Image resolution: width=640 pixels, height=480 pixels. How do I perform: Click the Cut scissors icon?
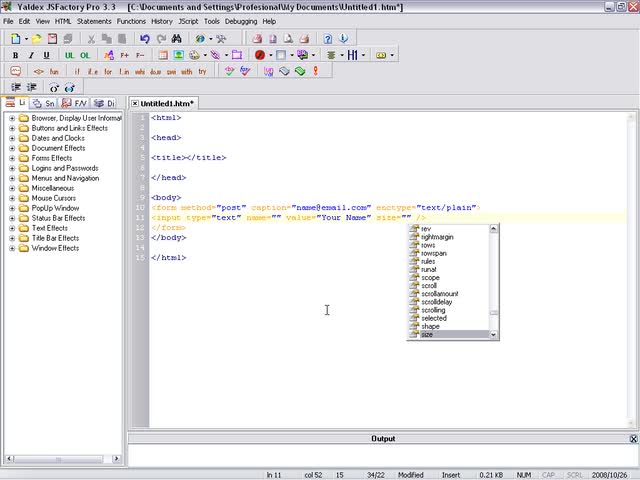(92, 39)
